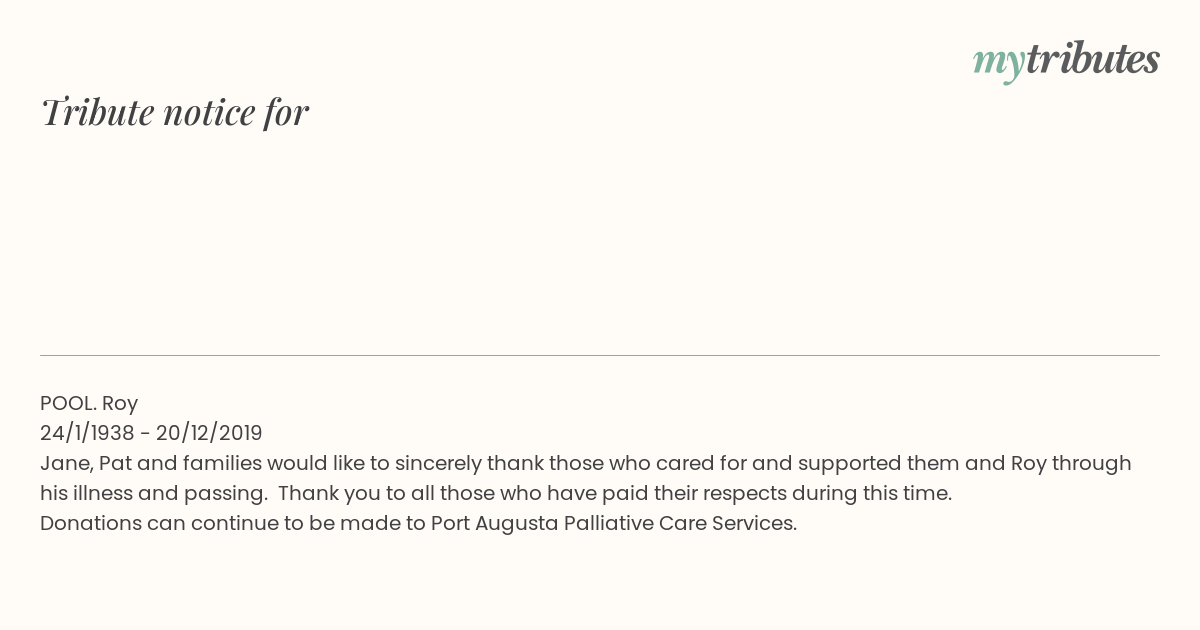Click the sentence starting 'Thank you to all'

(615, 493)
